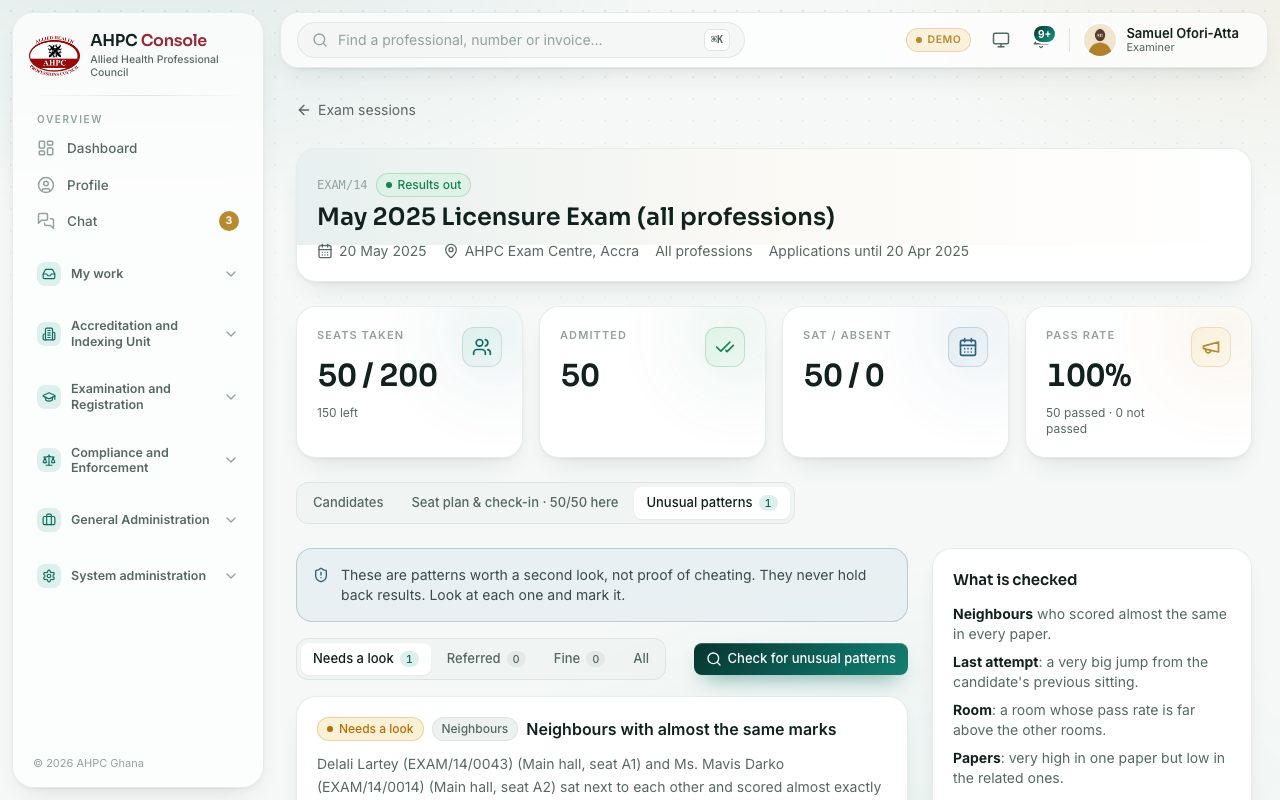Show Referred patterns filter

point(485,659)
